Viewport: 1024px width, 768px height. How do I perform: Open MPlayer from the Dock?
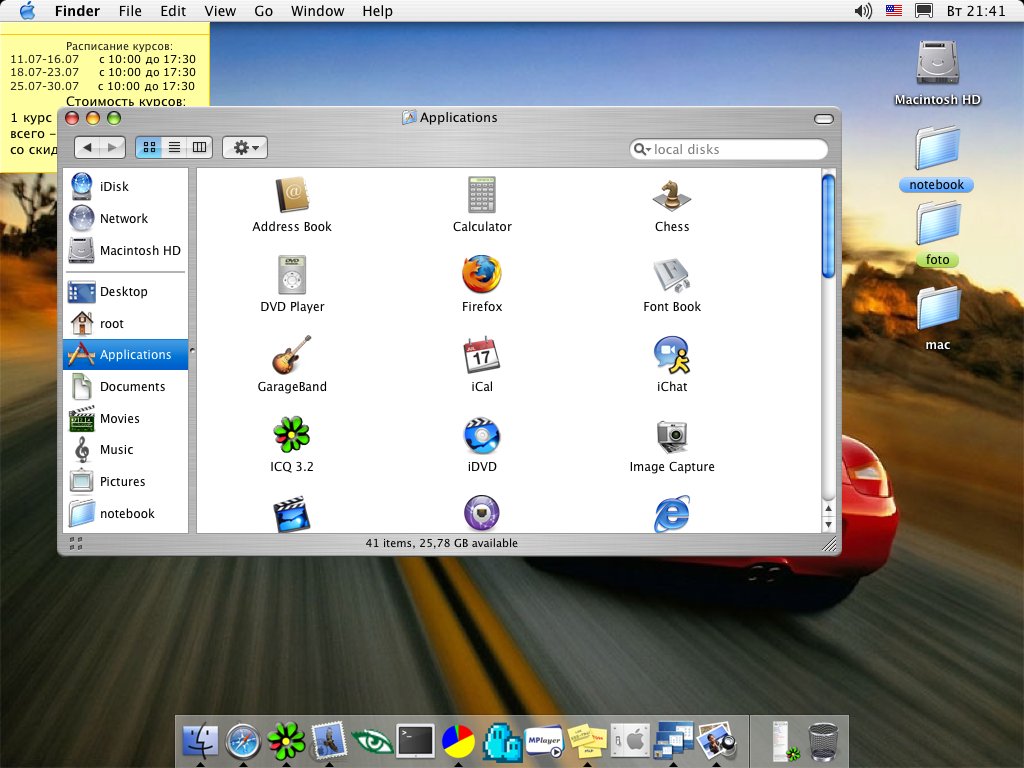point(544,741)
